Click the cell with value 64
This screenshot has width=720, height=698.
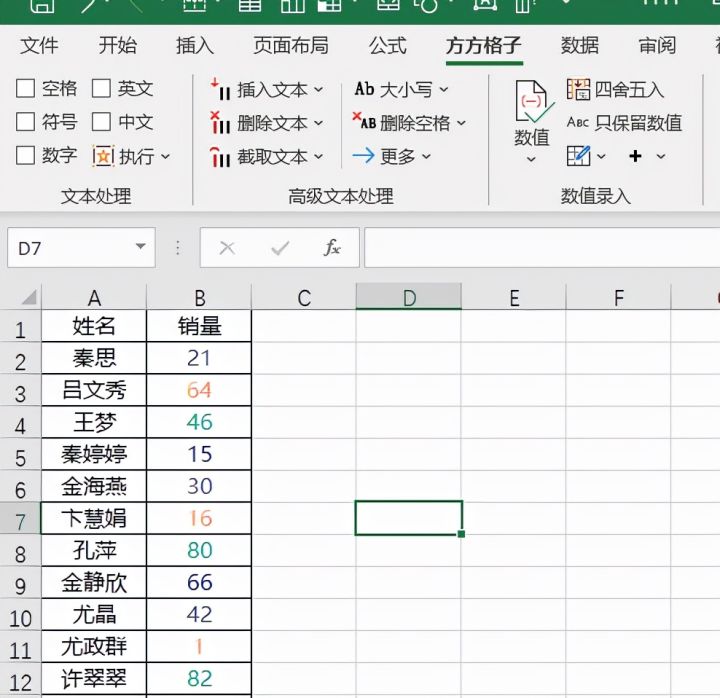[x=199, y=390]
